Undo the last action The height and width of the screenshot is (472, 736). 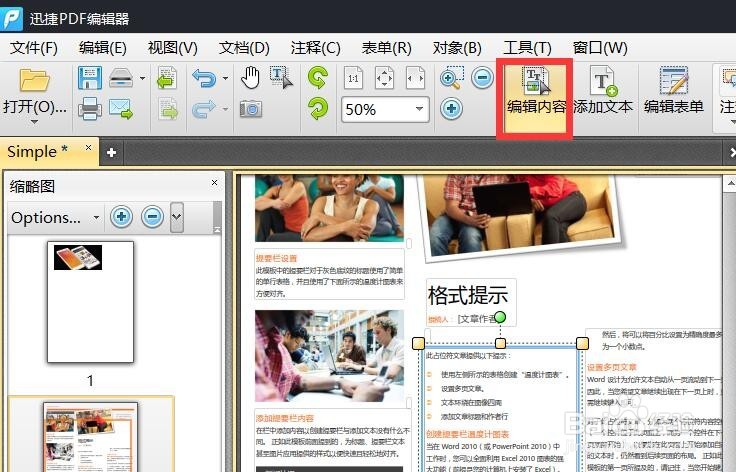pos(204,78)
